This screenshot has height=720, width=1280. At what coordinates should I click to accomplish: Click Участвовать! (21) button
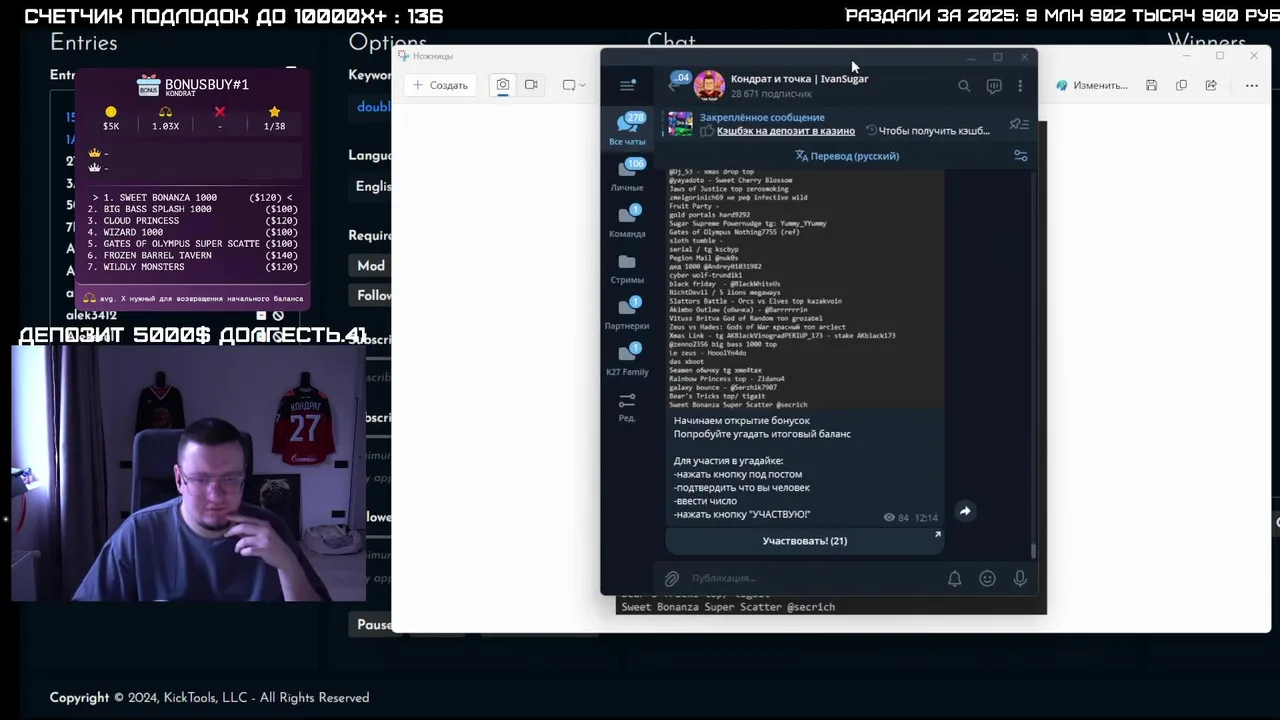(805, 541)
